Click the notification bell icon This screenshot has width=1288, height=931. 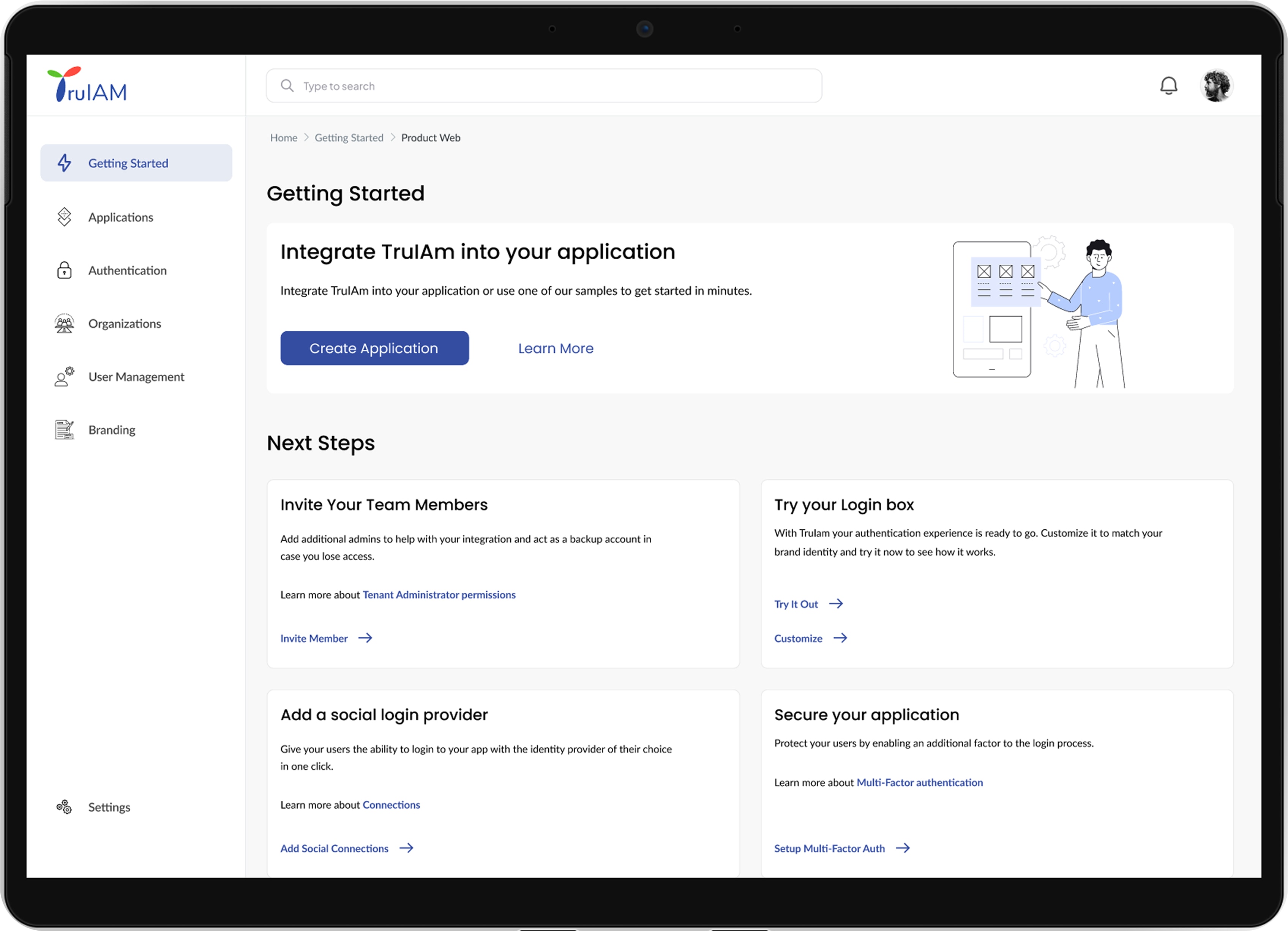point(1168,86)
